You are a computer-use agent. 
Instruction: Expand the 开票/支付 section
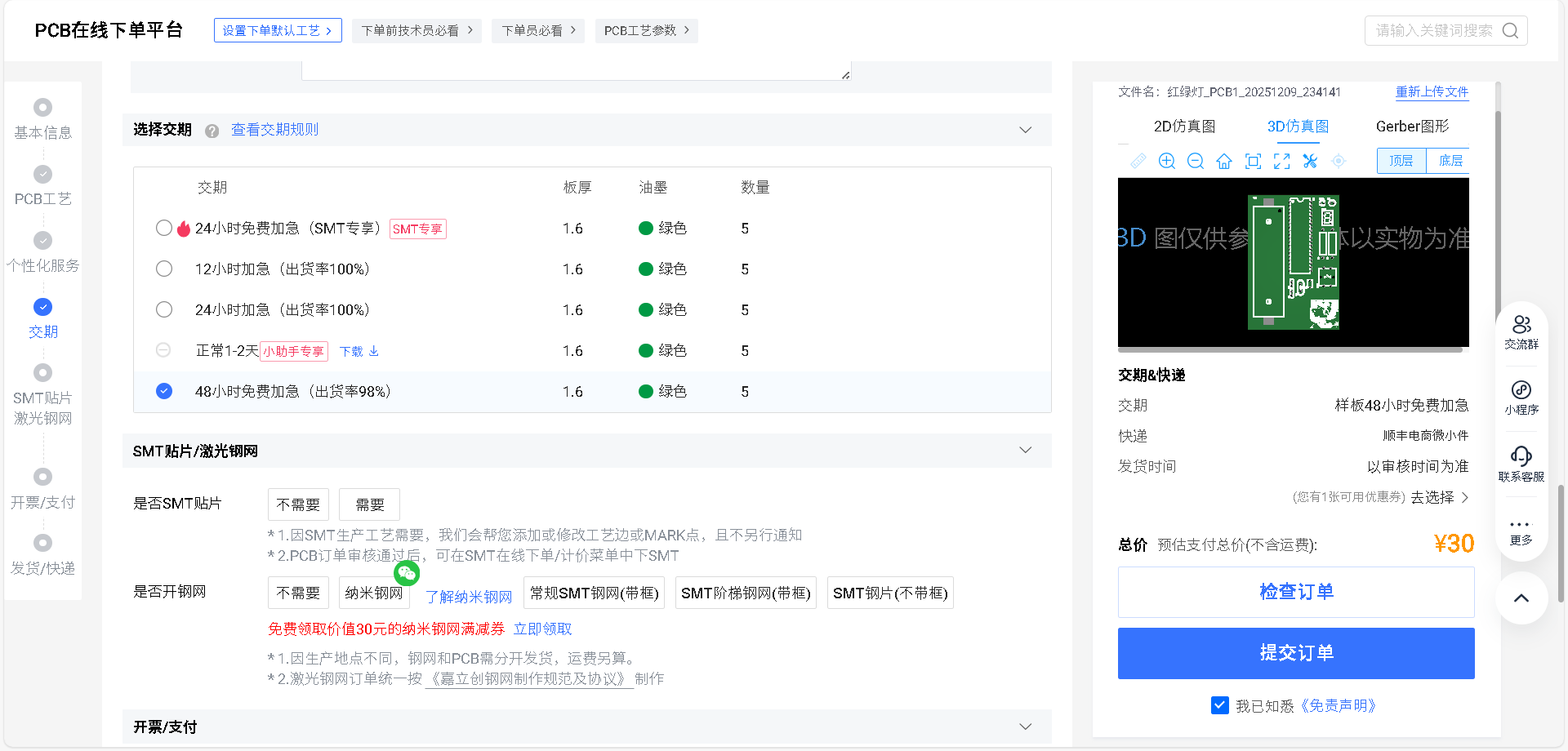tap(1025, 726)
